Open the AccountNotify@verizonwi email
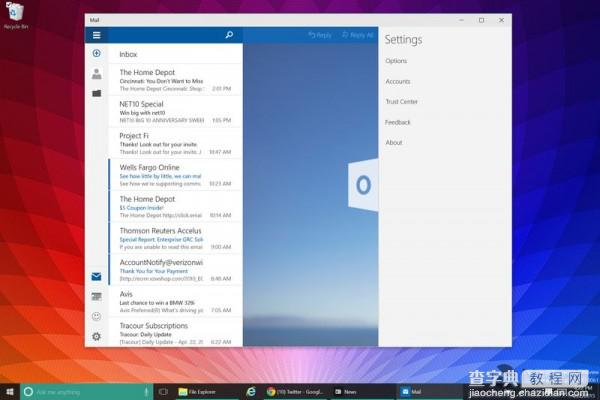The height and width of the screenshot is (400, 600). click(x=175, y=270)
